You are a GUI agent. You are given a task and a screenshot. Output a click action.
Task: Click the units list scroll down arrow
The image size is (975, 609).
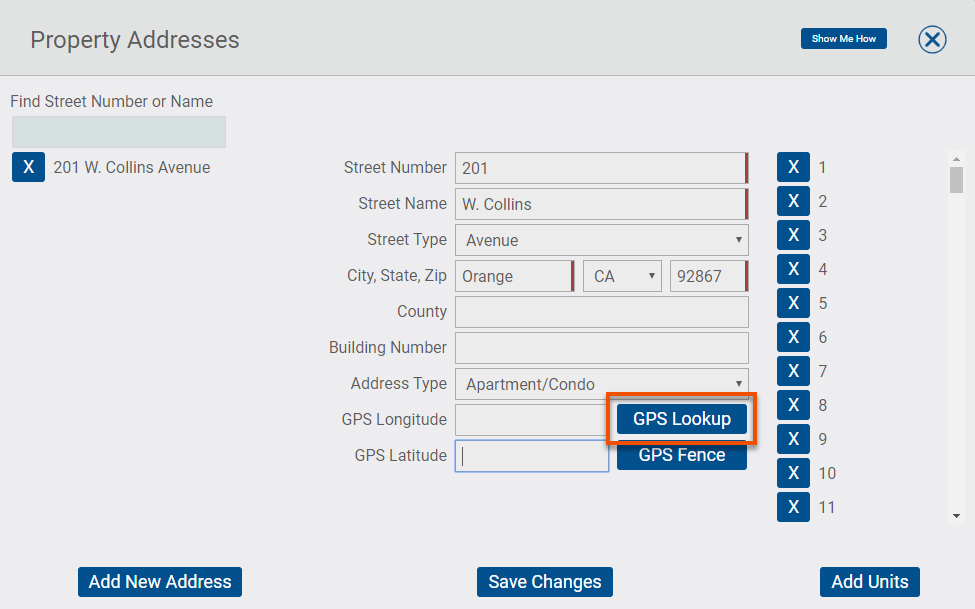(956, 516)
